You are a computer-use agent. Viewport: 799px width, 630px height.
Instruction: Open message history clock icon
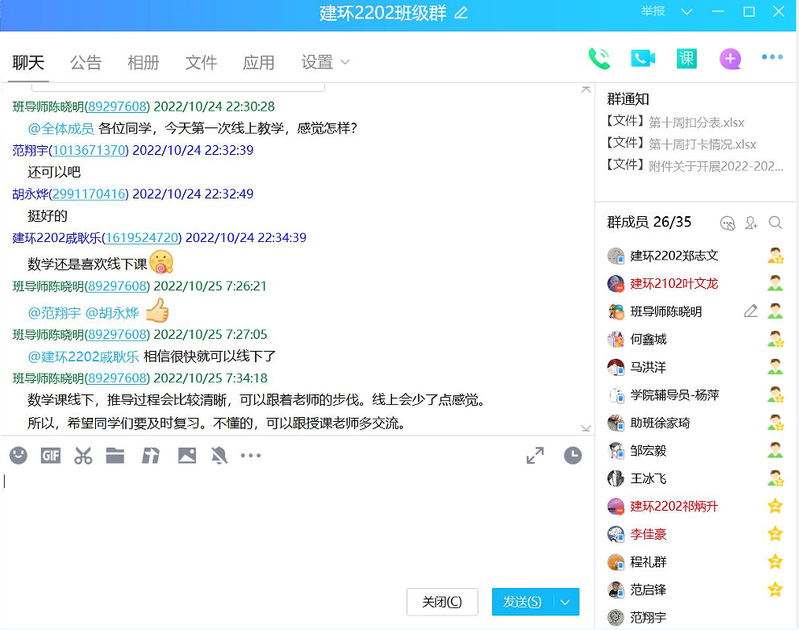[x=573, y=455]
